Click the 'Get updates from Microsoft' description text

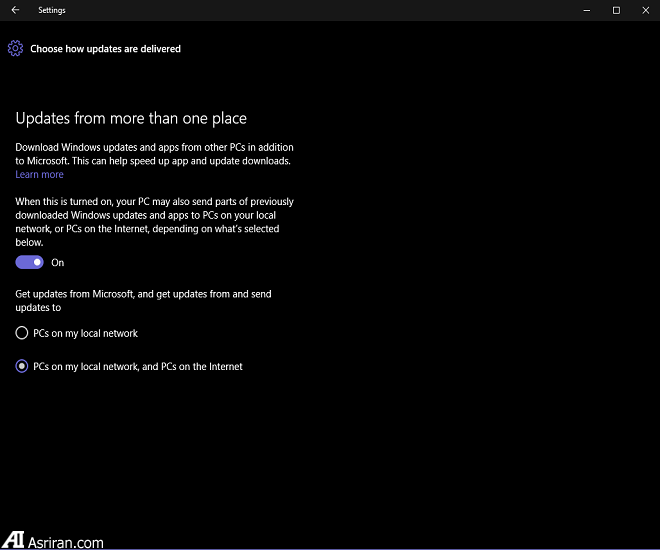click(143, 301)
